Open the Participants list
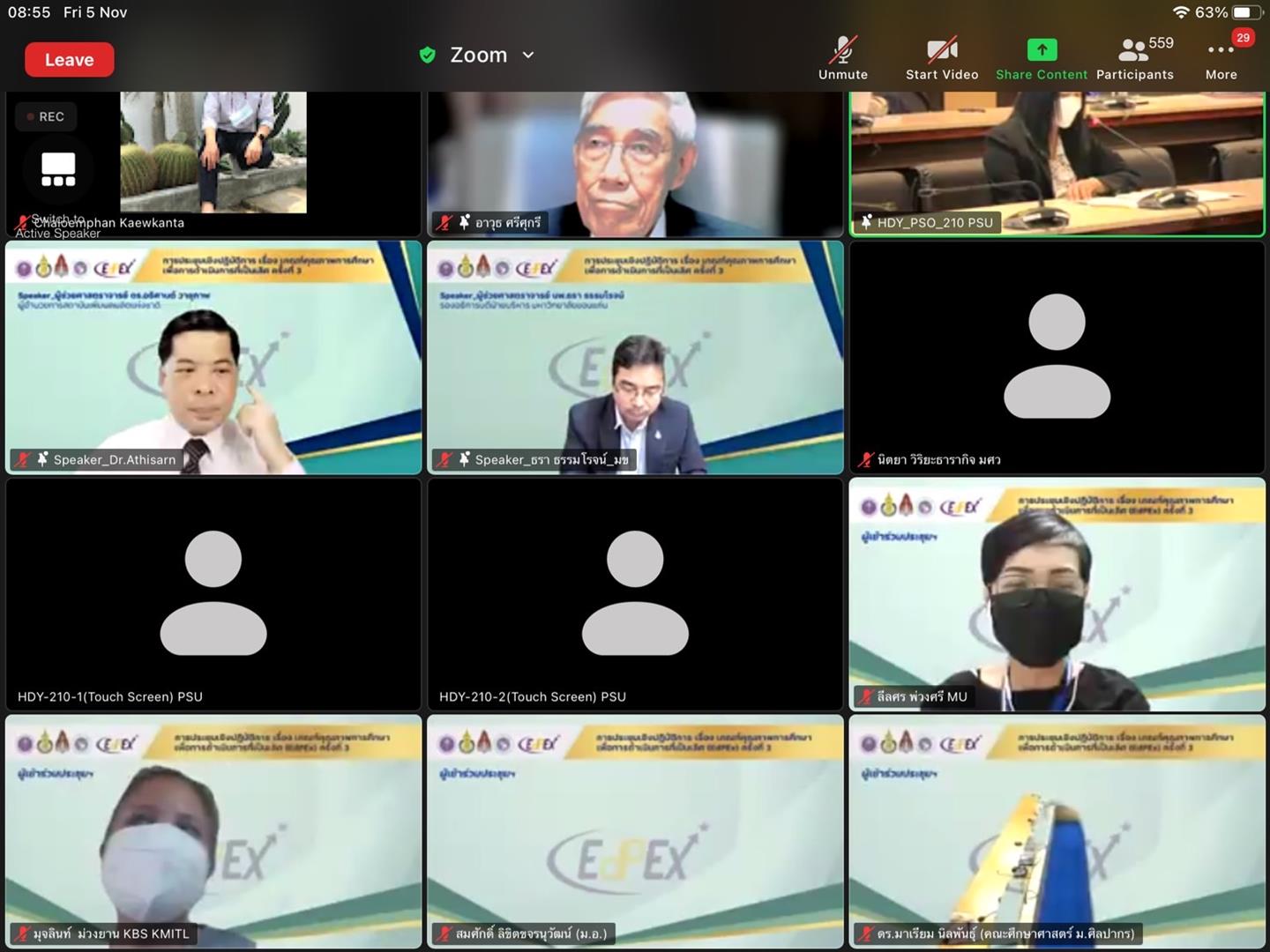 tap(1135, 59)
